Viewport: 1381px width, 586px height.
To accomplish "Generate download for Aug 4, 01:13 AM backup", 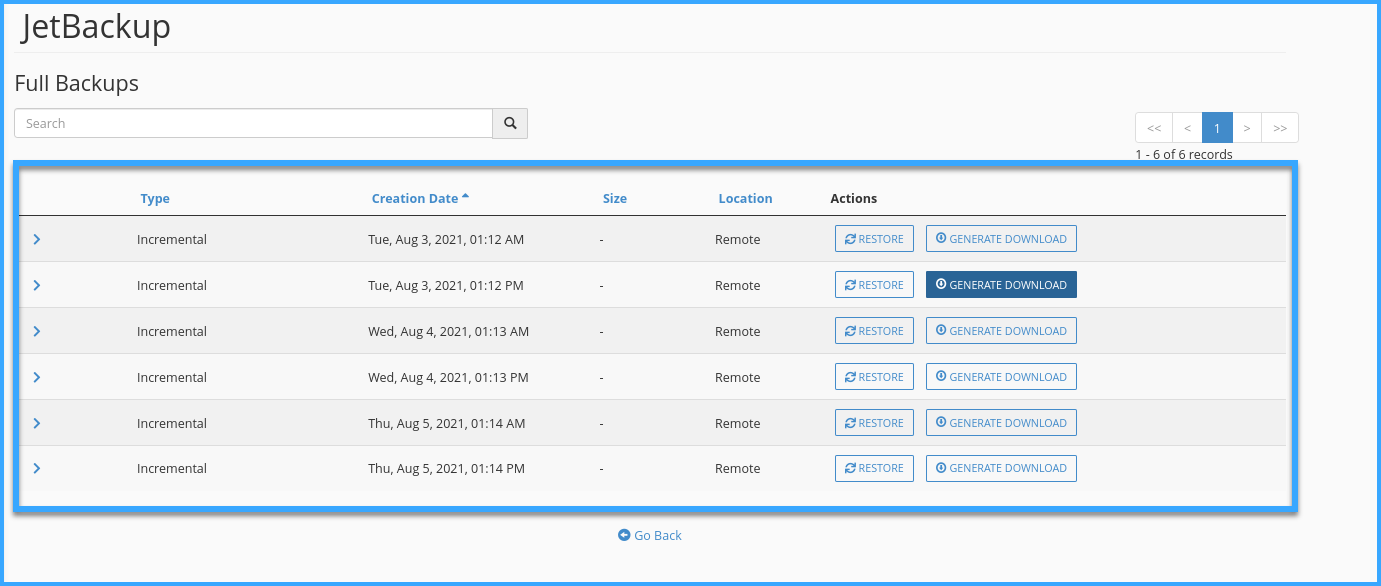I will pyautogui.click(x=1001, y=332).
